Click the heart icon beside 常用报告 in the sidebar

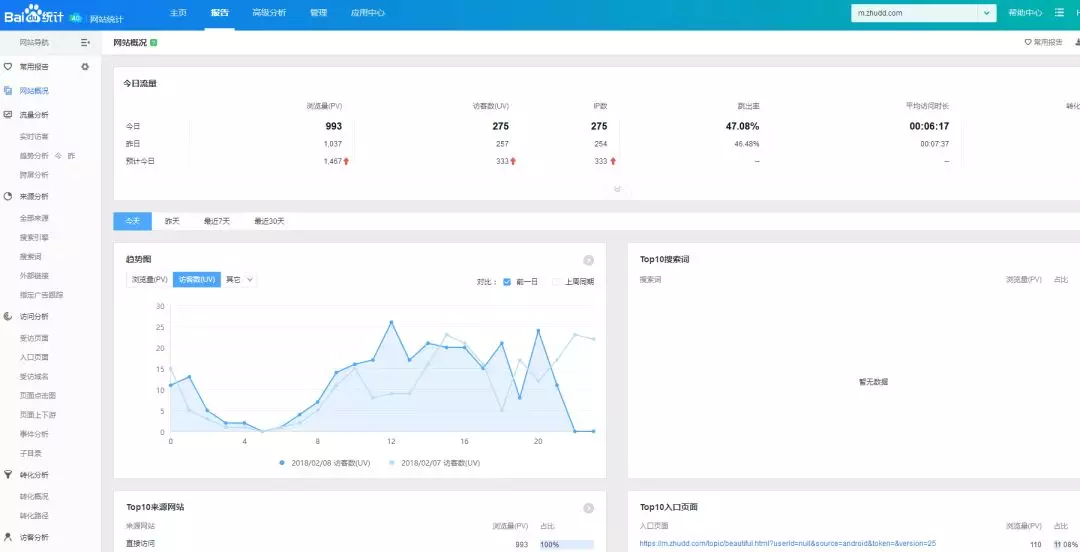8,67
